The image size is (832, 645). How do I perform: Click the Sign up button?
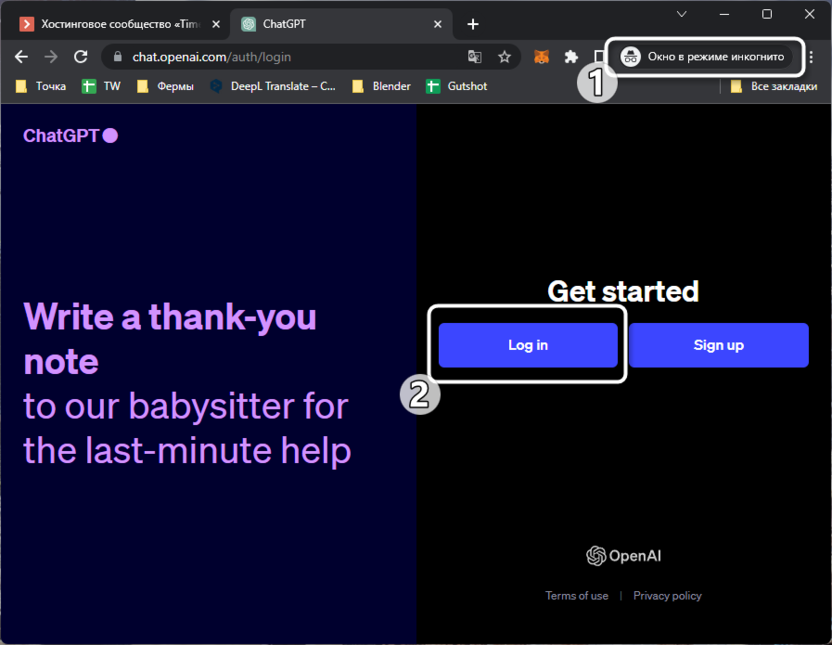click(x=718, y=345)
